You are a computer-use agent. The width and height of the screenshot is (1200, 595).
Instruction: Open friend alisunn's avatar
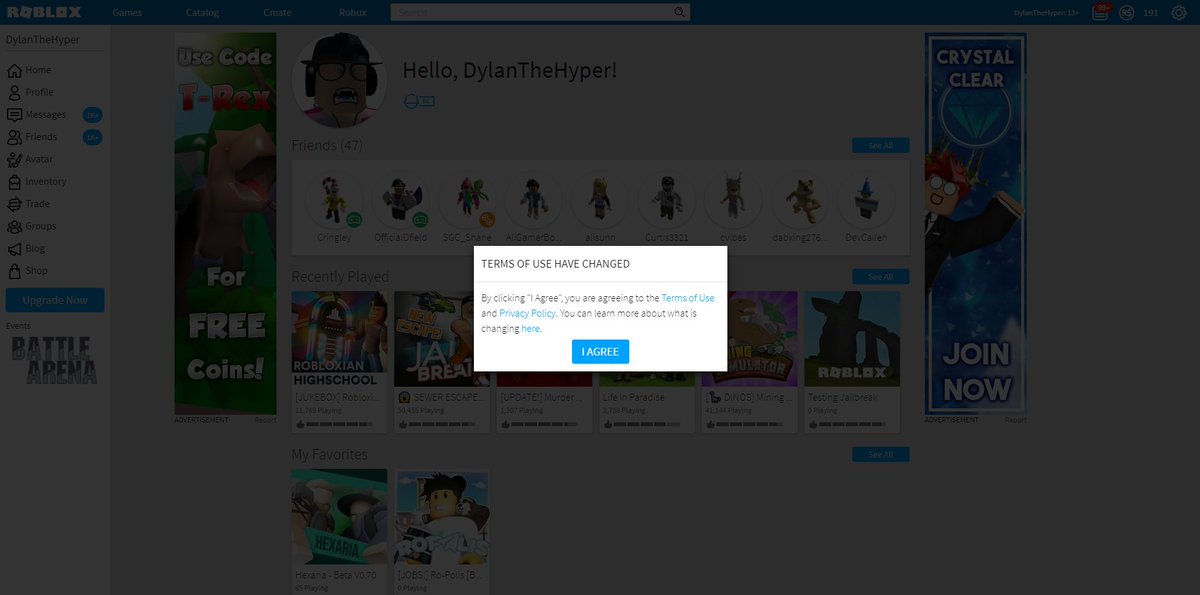pos(599,201)
